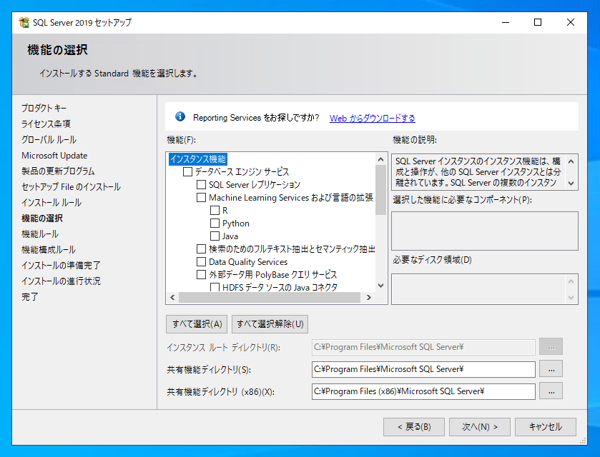Screen dimensions: 600x457
Task: Select 機能ルール step in sidebar
Action: (40, 234)
